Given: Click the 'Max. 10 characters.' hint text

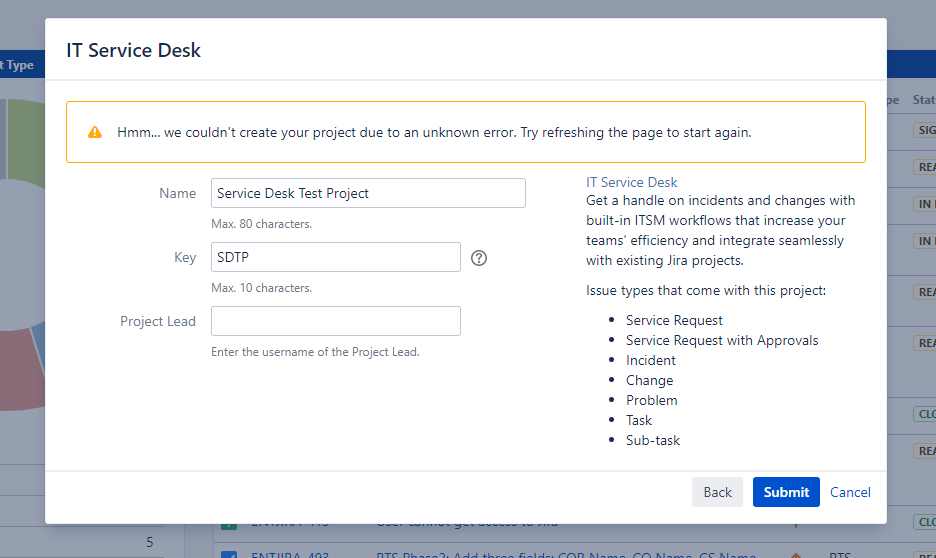Looking at the screenshot, I should pos(261,288).
